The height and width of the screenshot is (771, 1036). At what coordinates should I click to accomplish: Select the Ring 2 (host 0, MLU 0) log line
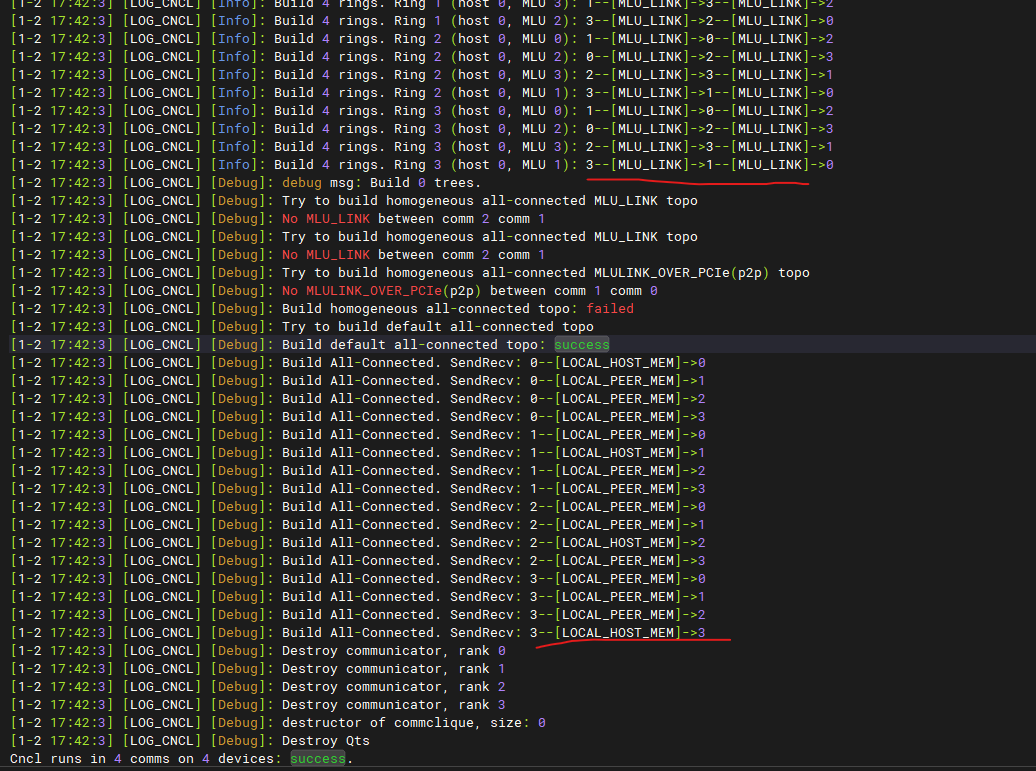click(422, 39)
